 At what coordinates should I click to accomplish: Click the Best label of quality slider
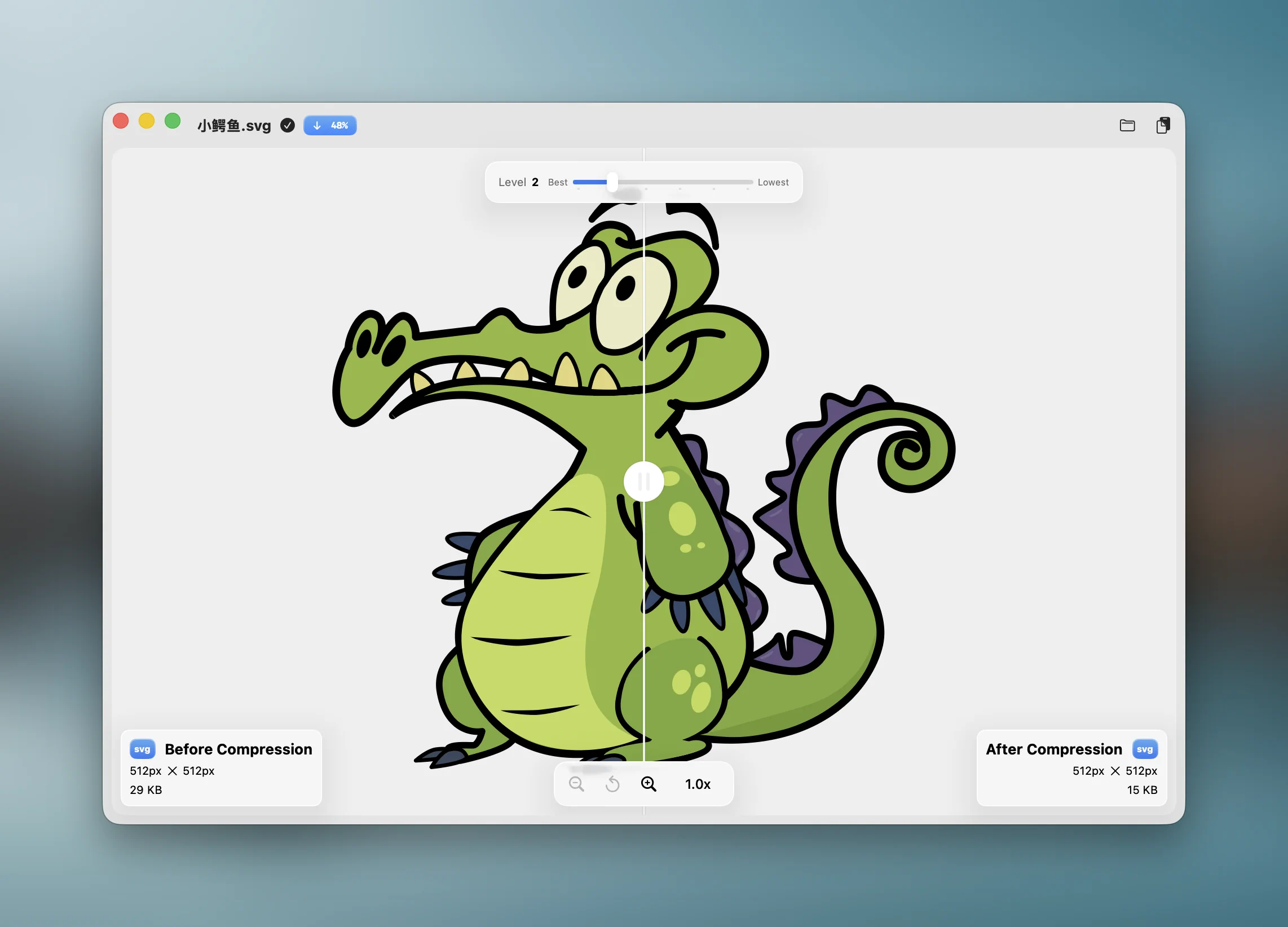[x=557, y=182]
